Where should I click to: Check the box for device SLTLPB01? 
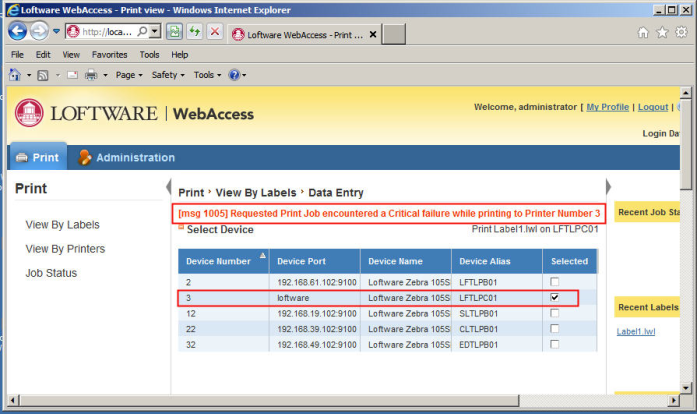(554, 313)
